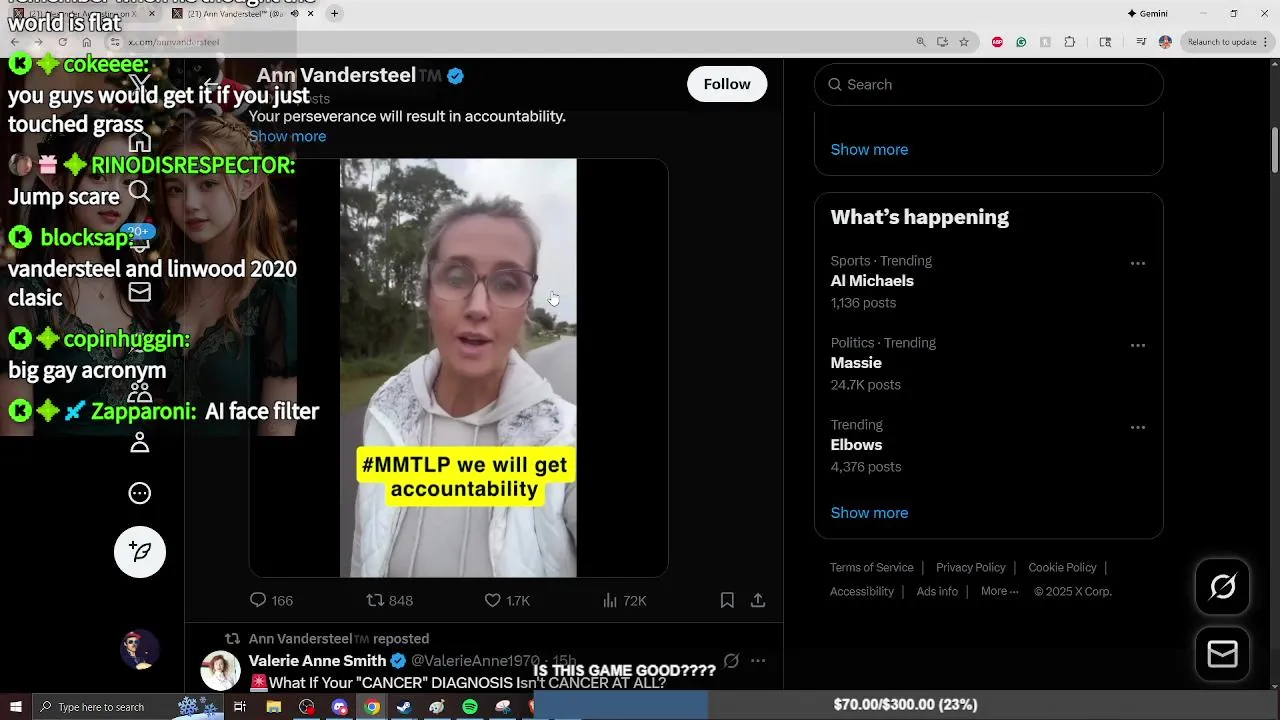The image size is (1280, 720).
Task: Open File Explorer from the taskbar
Action: point(273,707)
